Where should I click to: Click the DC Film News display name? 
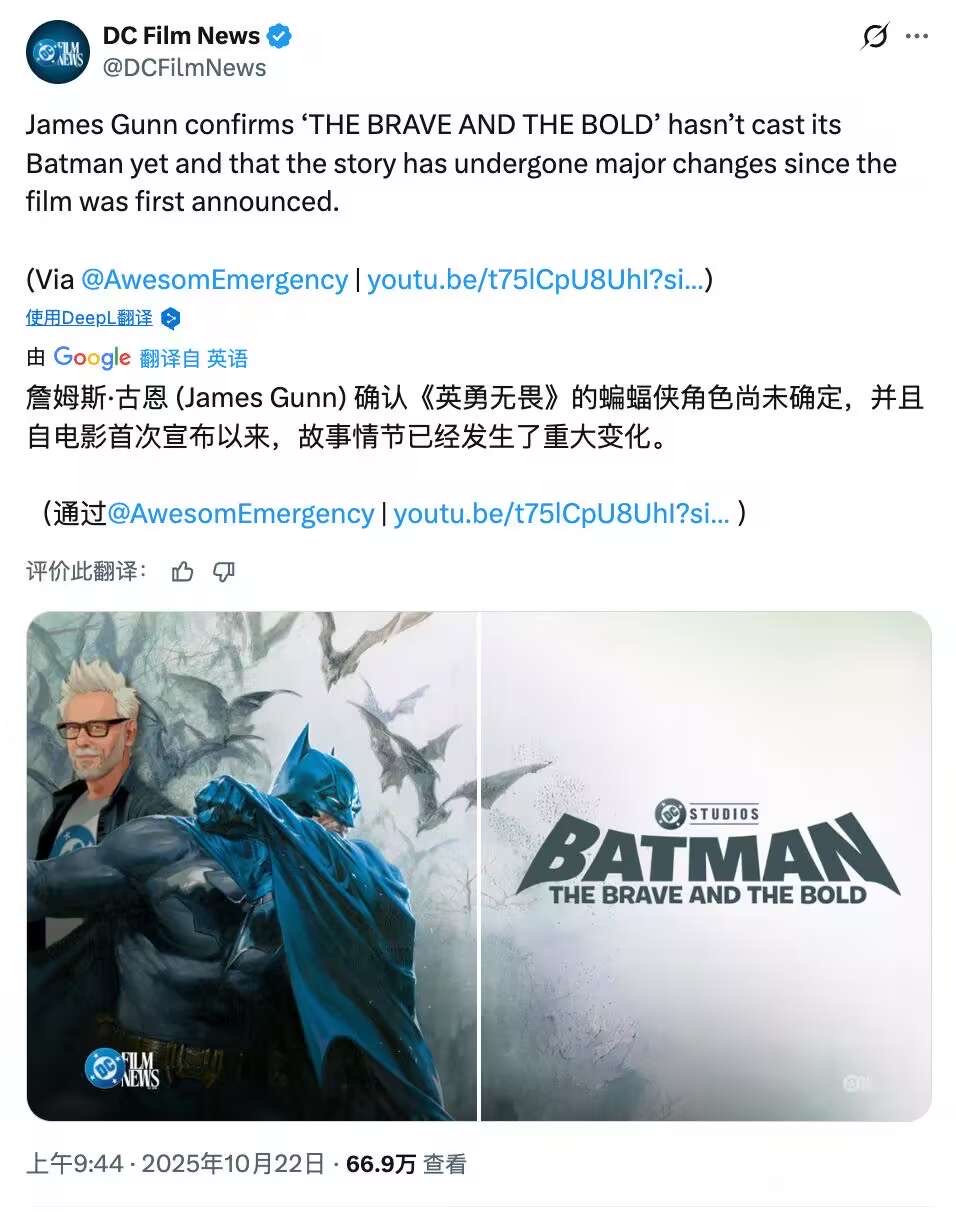181,36
